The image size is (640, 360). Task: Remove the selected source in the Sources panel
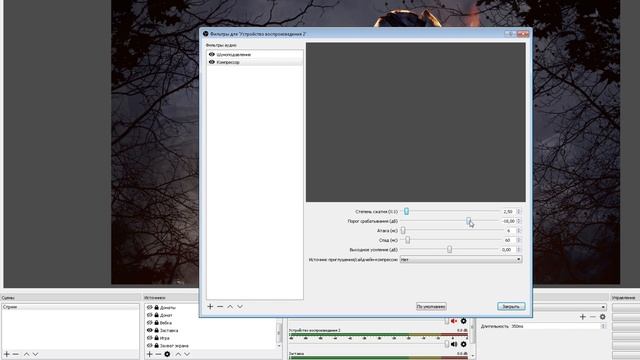(158, 354)
